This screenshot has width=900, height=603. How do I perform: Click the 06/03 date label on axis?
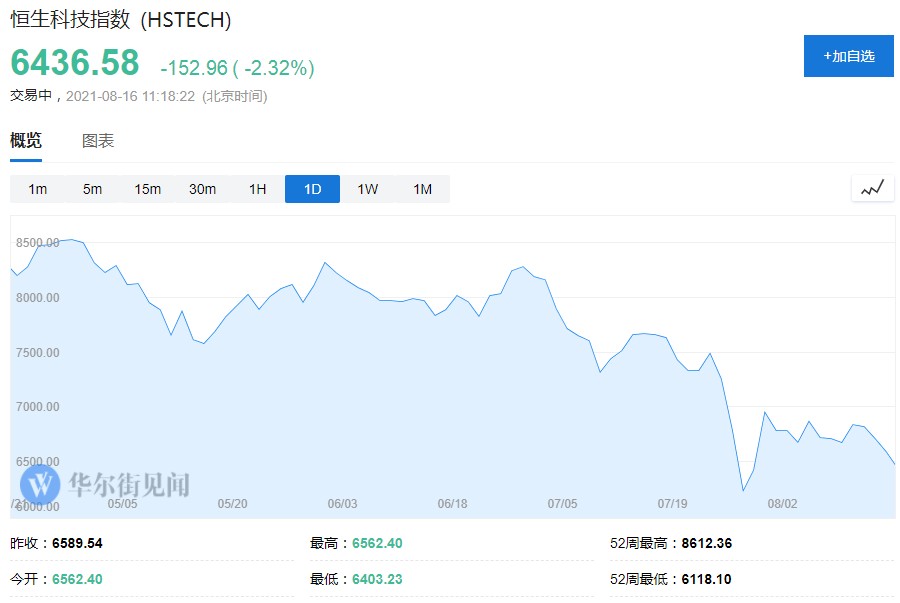(342, 503)
